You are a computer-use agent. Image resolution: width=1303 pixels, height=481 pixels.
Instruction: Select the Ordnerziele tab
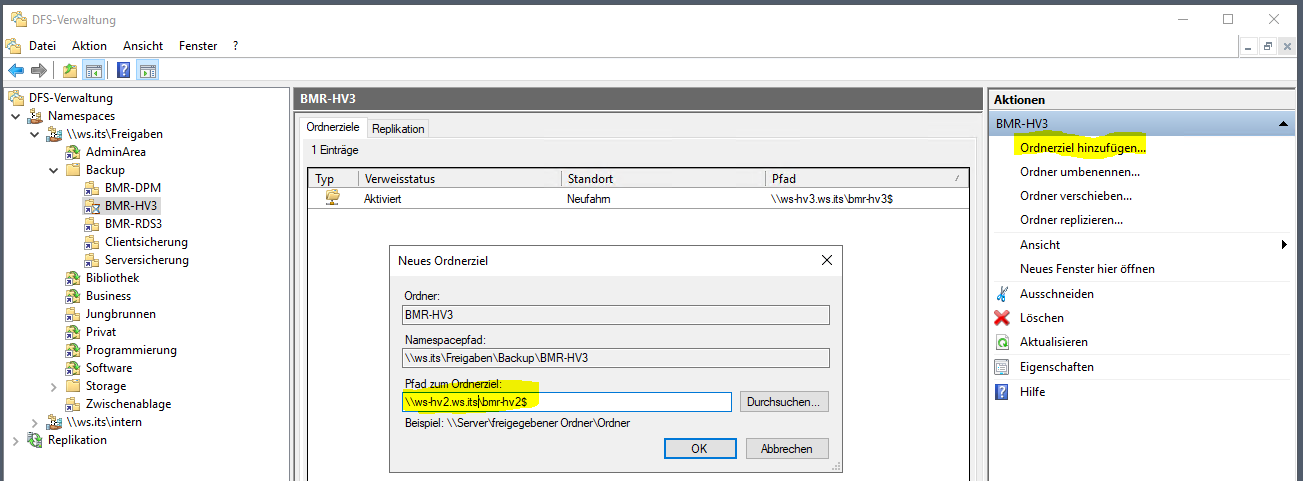[333, 127]
